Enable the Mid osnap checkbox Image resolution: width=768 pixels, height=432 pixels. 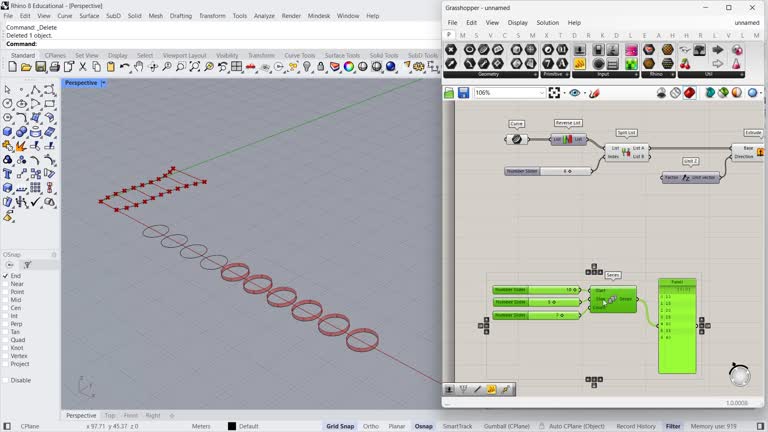tap(6, 300)
